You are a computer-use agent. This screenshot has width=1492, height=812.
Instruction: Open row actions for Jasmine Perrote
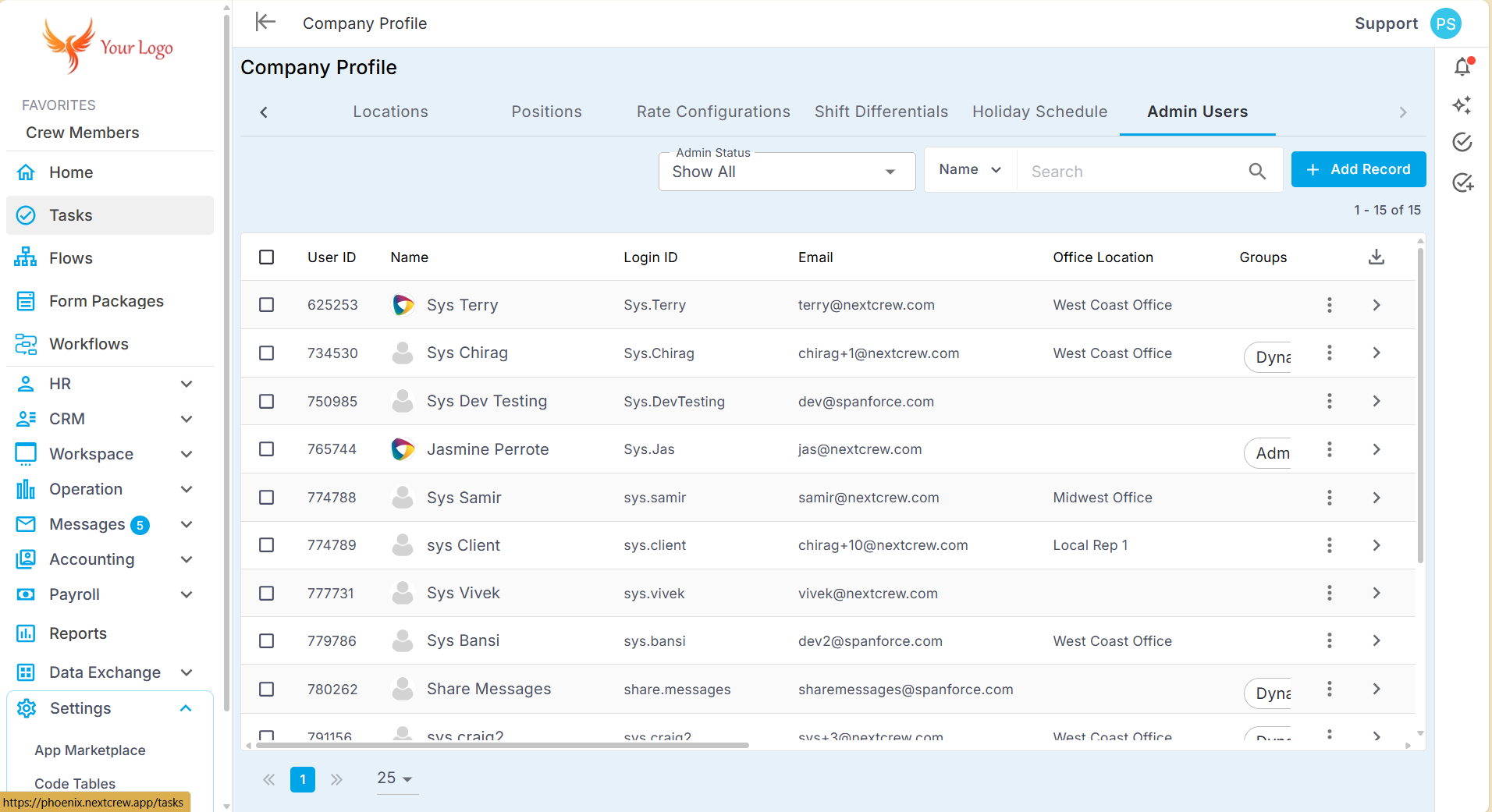[1330, 449]
